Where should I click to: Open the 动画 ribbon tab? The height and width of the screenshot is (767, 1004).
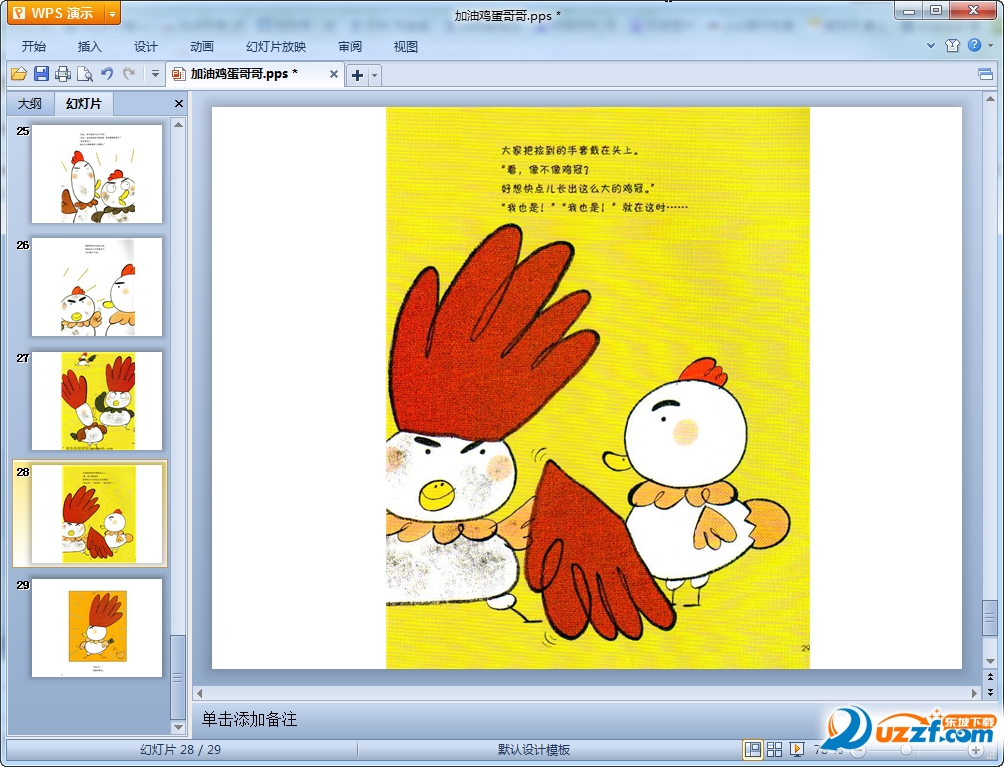tap(202, 47)
